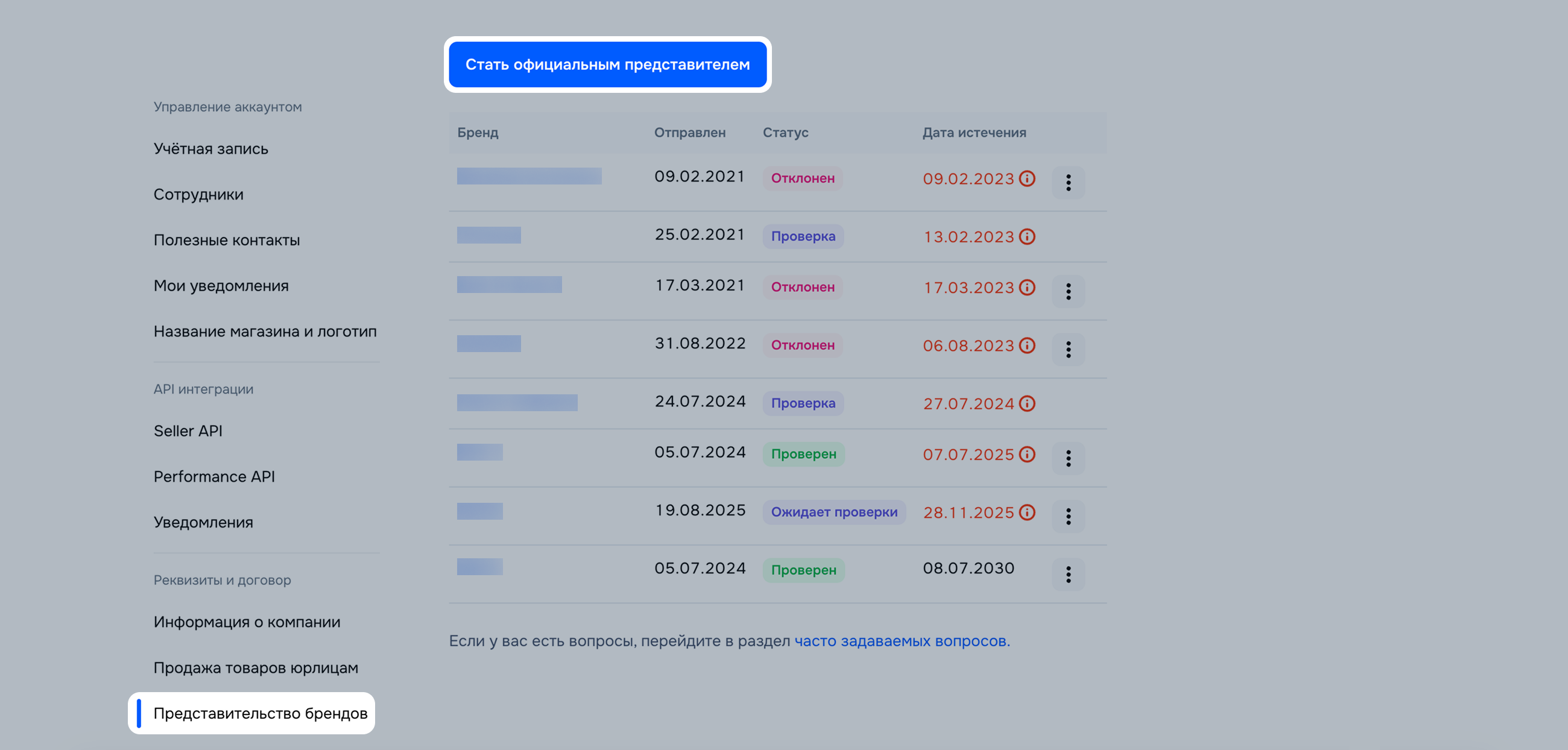Open three-dot menu for 19.08.2025 row
The width and height of the screenshot is (1568, 750).
click(x=1068, y=517)
